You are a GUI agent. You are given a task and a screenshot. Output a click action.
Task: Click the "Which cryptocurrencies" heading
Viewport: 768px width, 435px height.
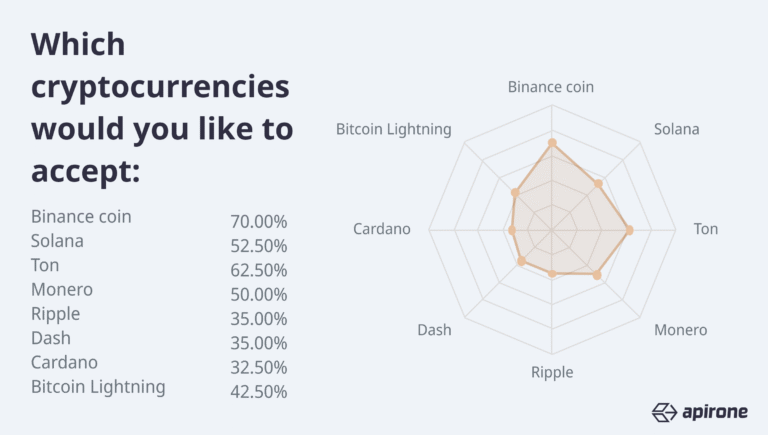(x=160, y=65)
